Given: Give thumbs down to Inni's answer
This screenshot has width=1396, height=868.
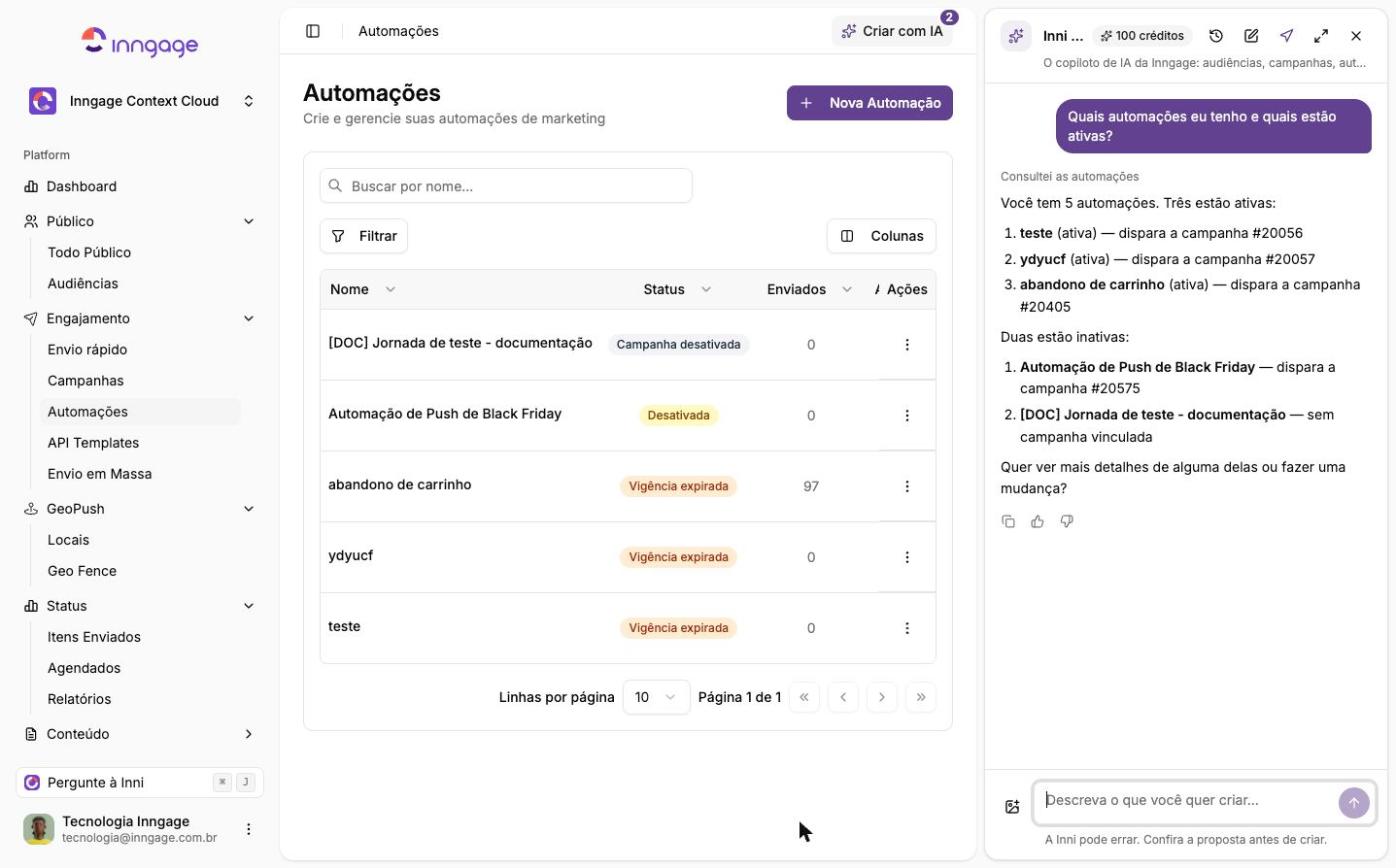Looking at the screenshot, I should [1067, 521].
